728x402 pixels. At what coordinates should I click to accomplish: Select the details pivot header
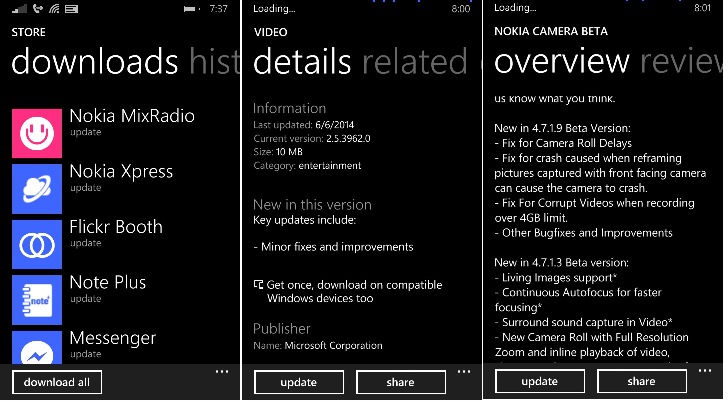[x=302, y=62]
